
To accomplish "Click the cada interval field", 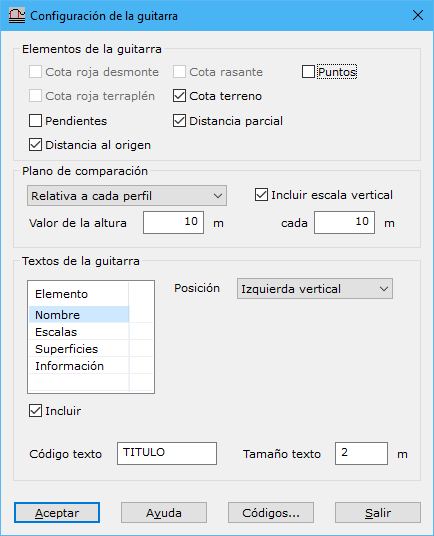I will tap(344, 222).
